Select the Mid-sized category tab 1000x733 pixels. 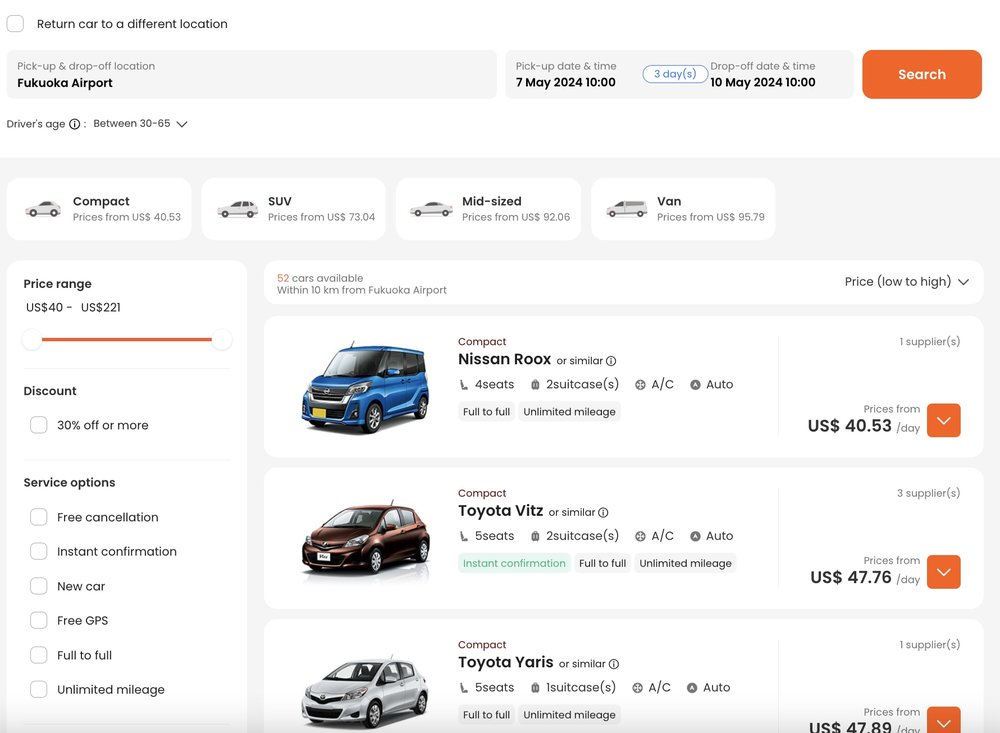tap(489, 209)
